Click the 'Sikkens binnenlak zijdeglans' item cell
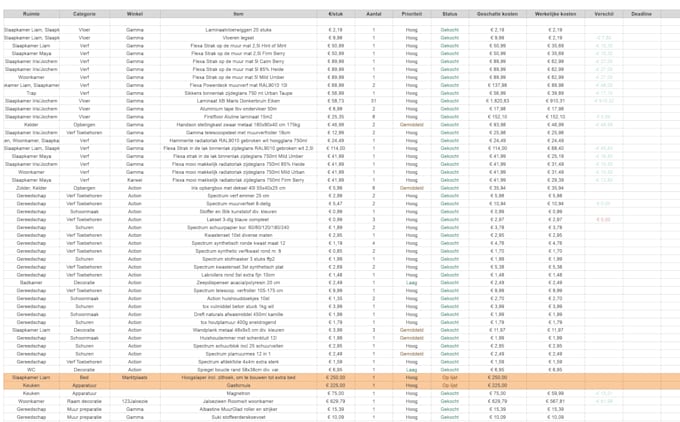This screenshot has height=422, width=680. [238, 93]
